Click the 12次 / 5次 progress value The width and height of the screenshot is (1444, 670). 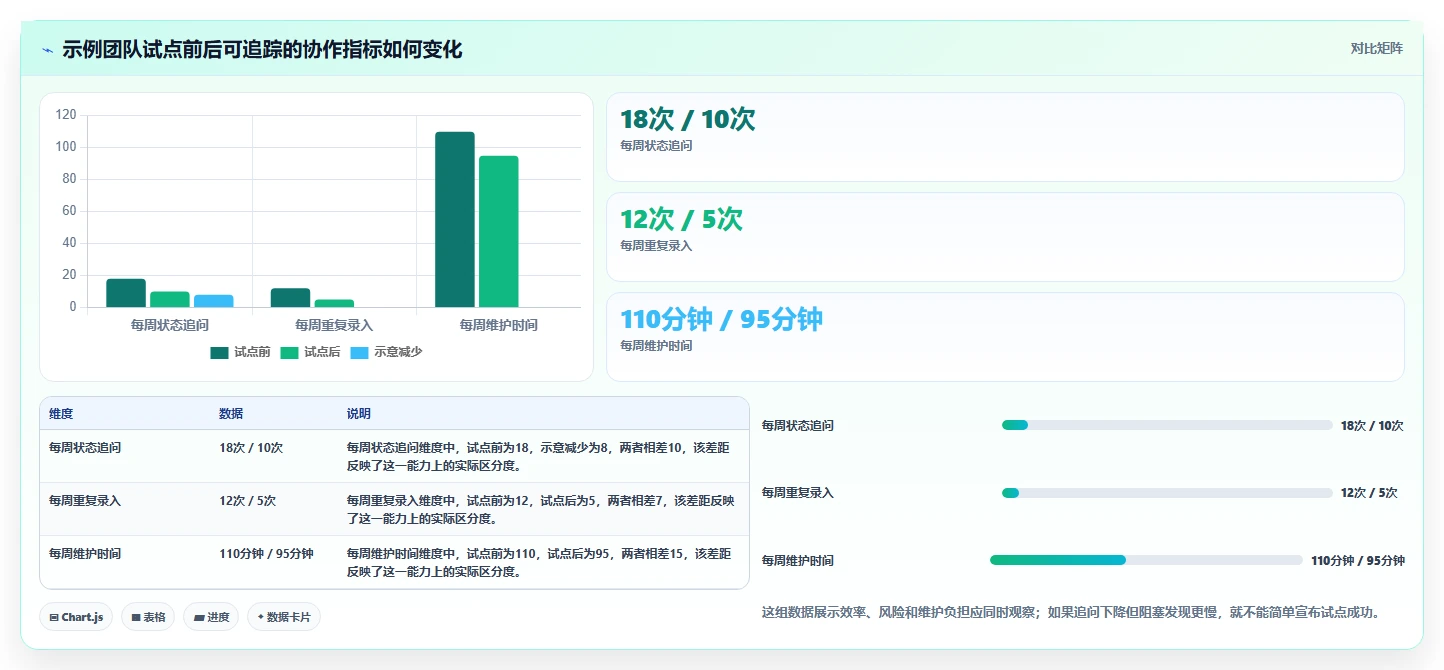[x=1369, y=493]
